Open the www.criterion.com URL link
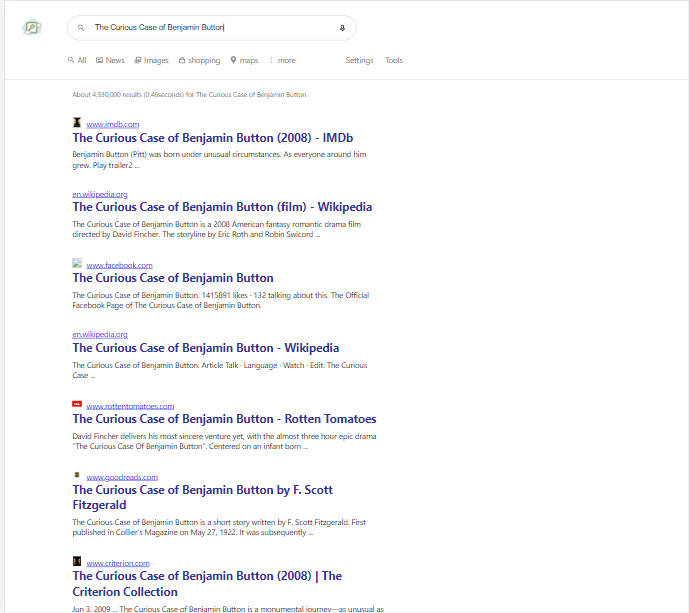Screen dimensions: 689x613 (118, 563)
